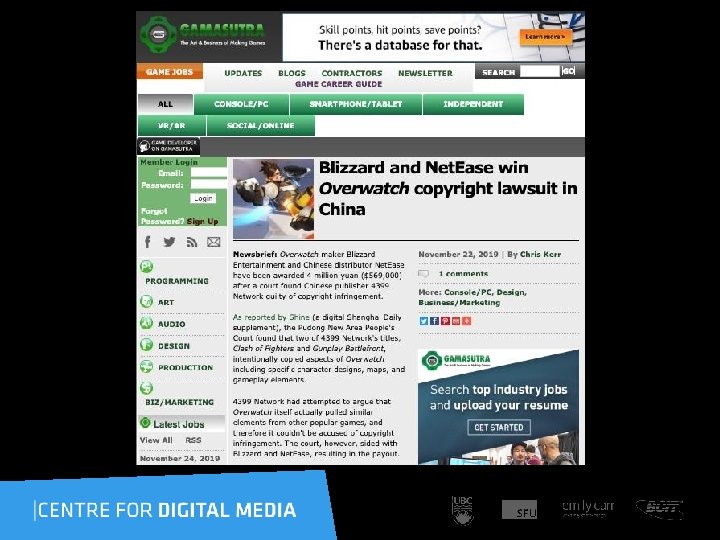The height and width of the screenshot is (540, 720).
Task: Open the NEWSLETTER menu item
Action: pyautogui.click(x=425, y=73)
